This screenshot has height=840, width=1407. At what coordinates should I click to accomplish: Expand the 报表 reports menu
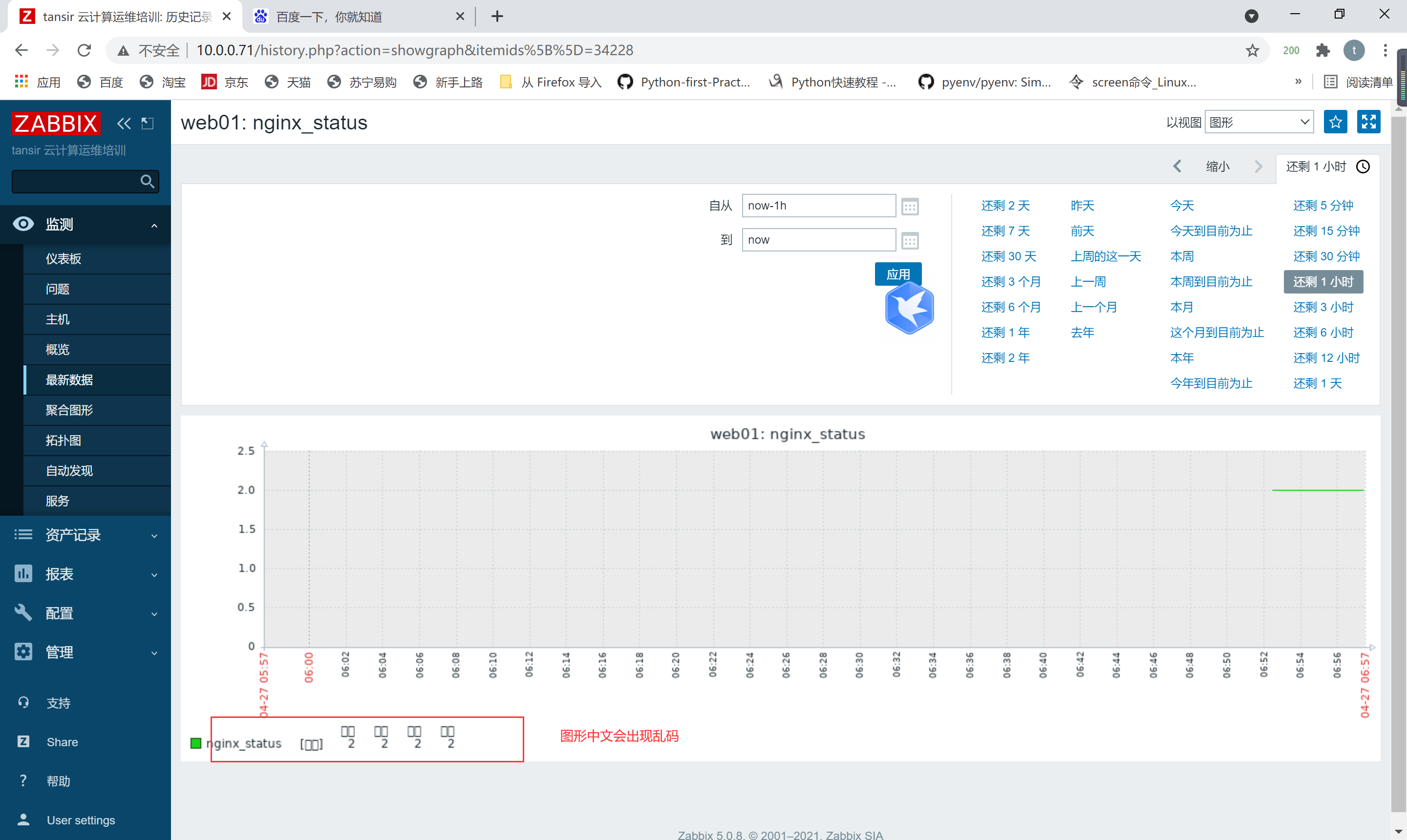(x=85, y=574)
